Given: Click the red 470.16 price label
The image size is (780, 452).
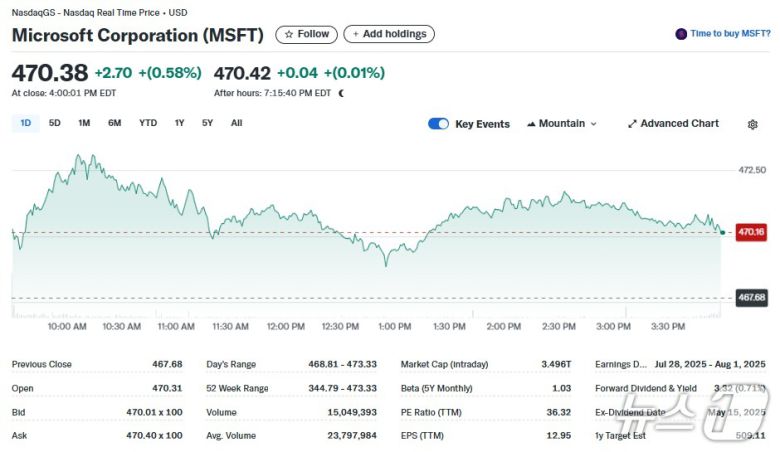Looking at the screenshot, I should point(751,232).
